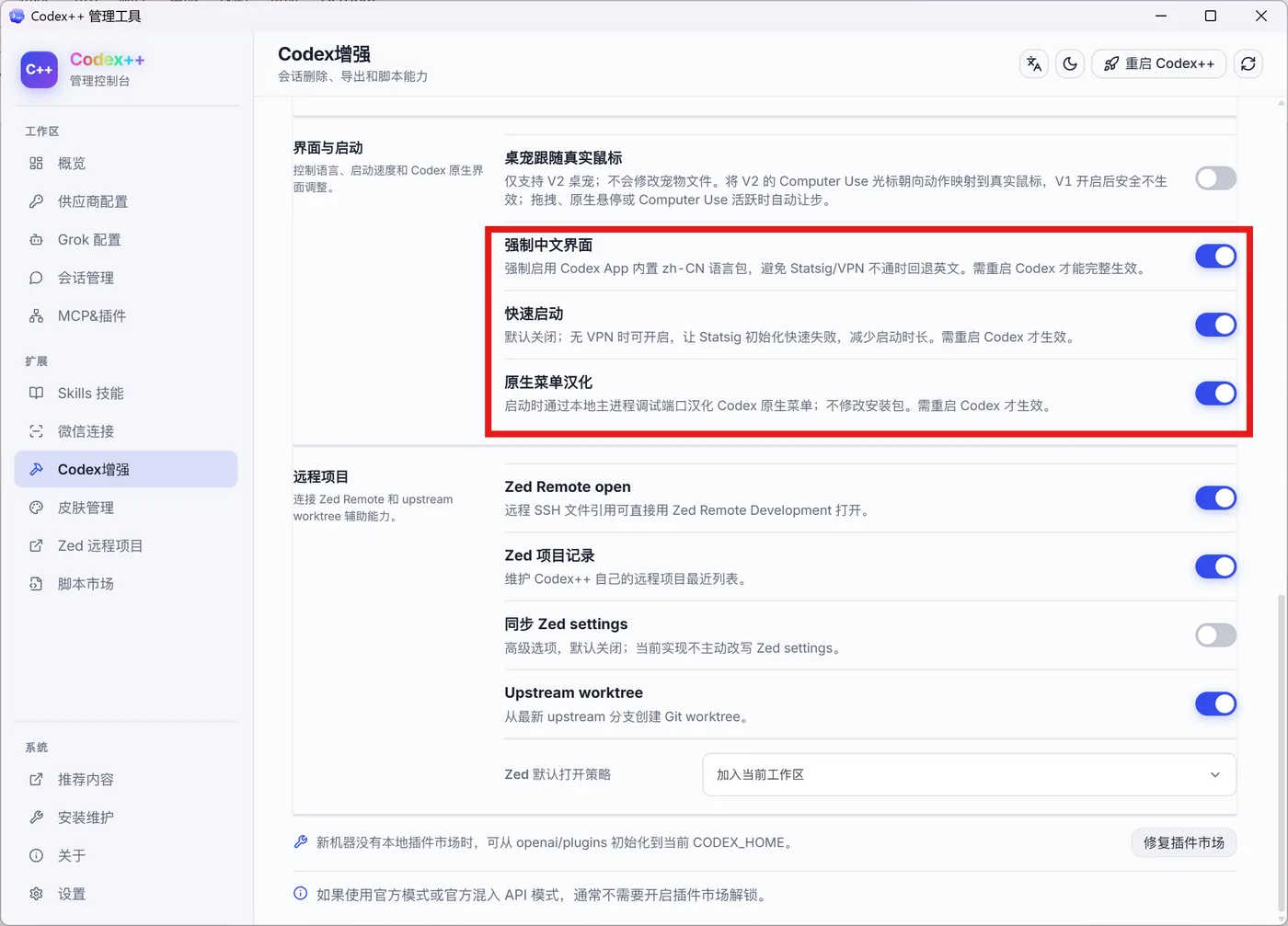Open 设置 in sidebar
This screenshot has width=1288, height=926.
click(x=126, y=894)
